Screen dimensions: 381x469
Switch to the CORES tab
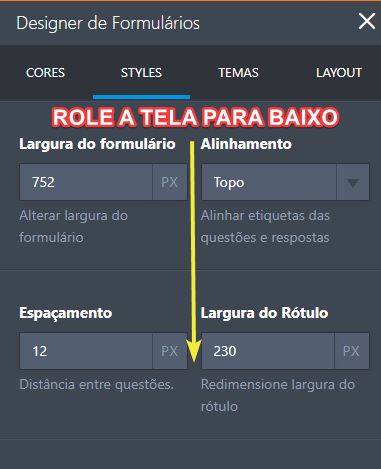[x=45, y=73]
